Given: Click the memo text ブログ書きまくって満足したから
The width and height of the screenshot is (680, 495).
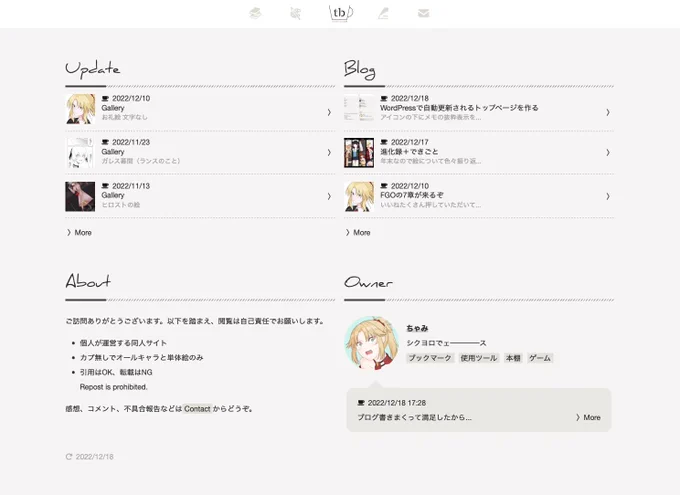Looking at the screenshot, I should coord(414,417).
